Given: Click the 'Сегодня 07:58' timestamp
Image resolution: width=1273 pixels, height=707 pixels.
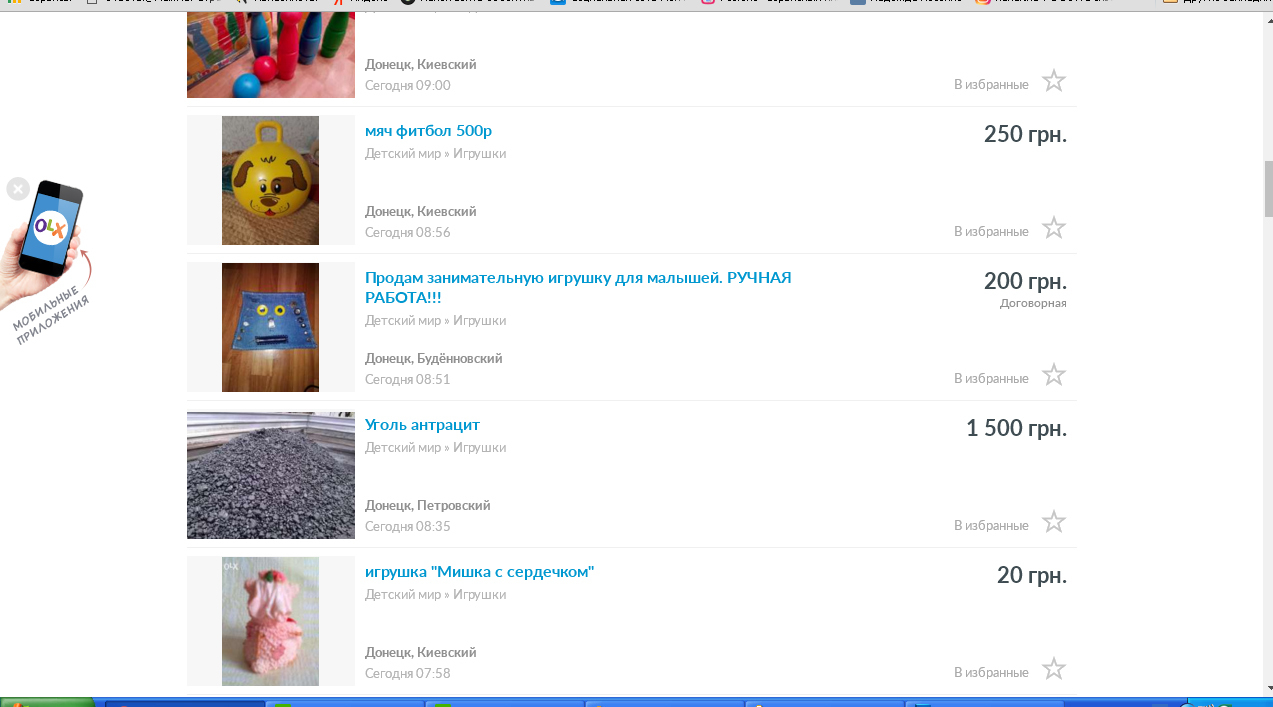Looking at the screenshot, I should pos(408,673).
